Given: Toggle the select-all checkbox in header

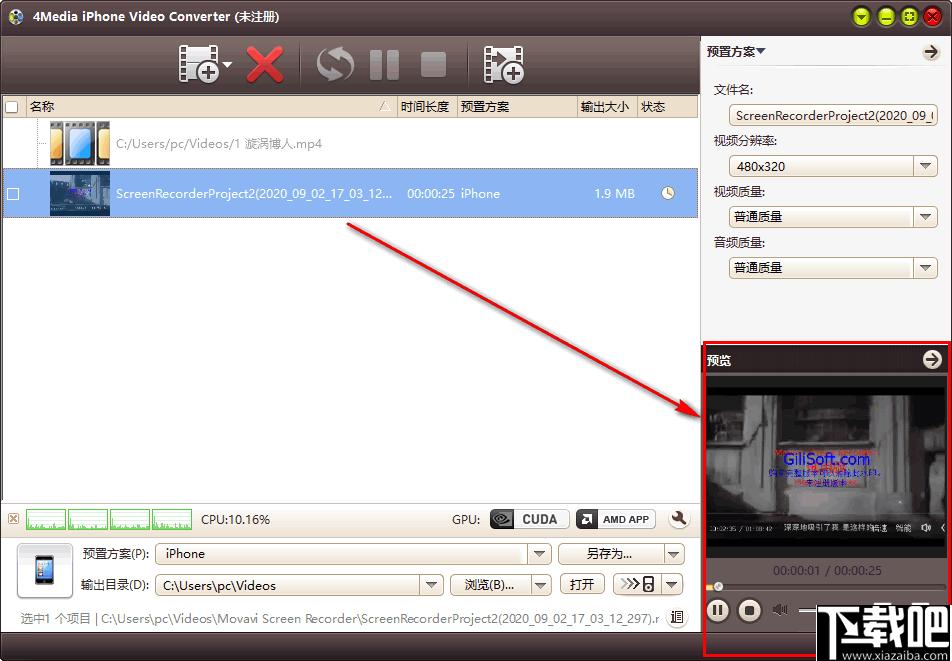Looking at the screenshot, I should pos(11,107).
